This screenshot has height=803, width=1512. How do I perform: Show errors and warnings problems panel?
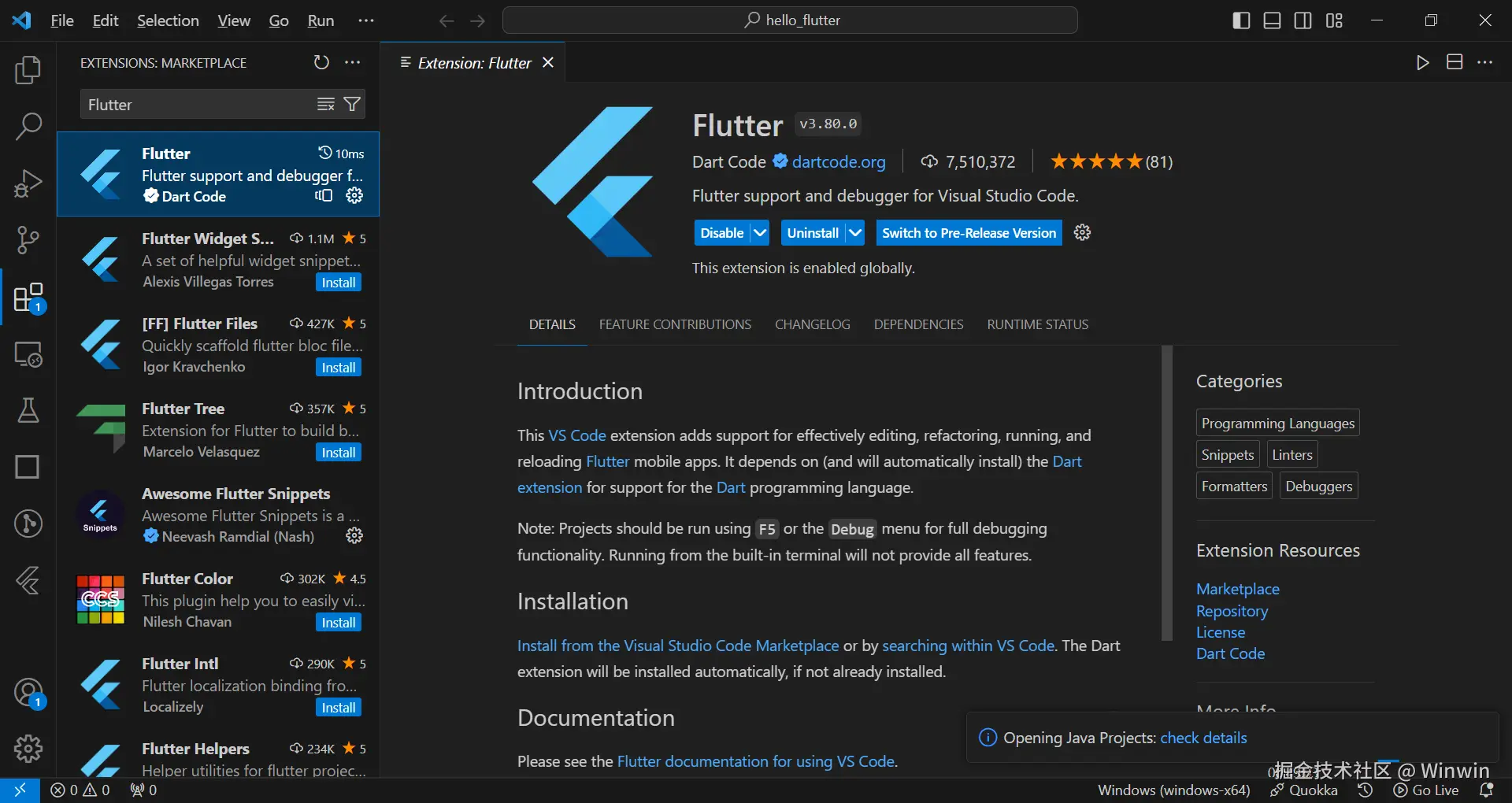coord(80,790)
